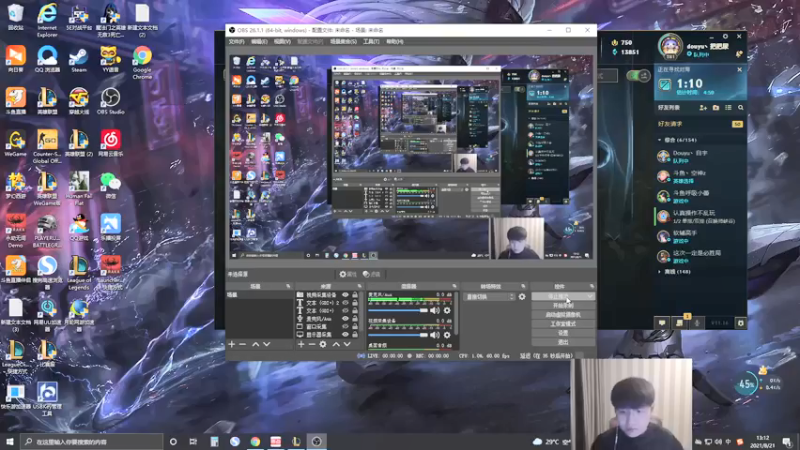Toggle the green switch in League client
800x450 pixels.
[x=638, y=76]
